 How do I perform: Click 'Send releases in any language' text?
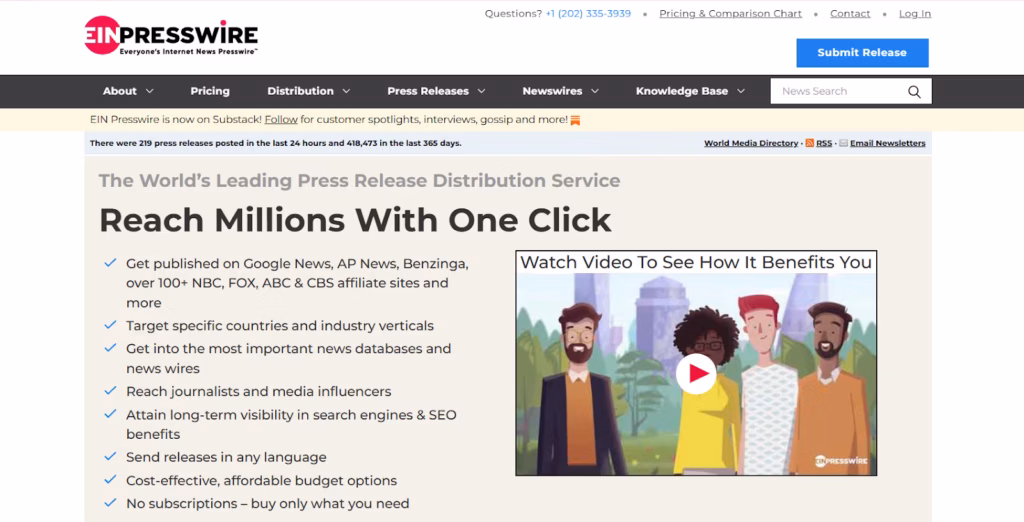[226, 457]
